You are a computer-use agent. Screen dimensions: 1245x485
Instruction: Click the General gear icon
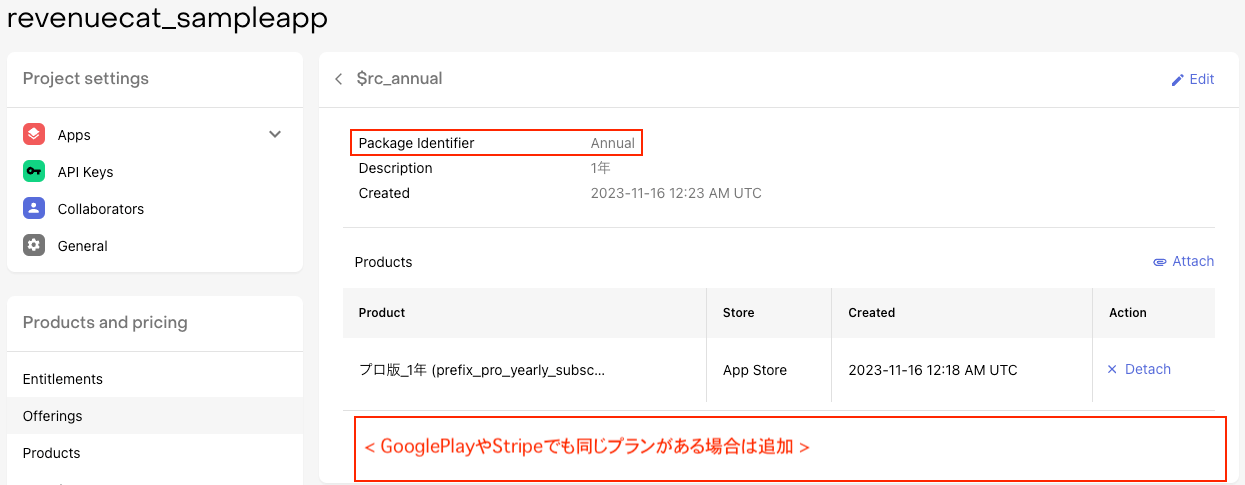(x=34, y=245)
